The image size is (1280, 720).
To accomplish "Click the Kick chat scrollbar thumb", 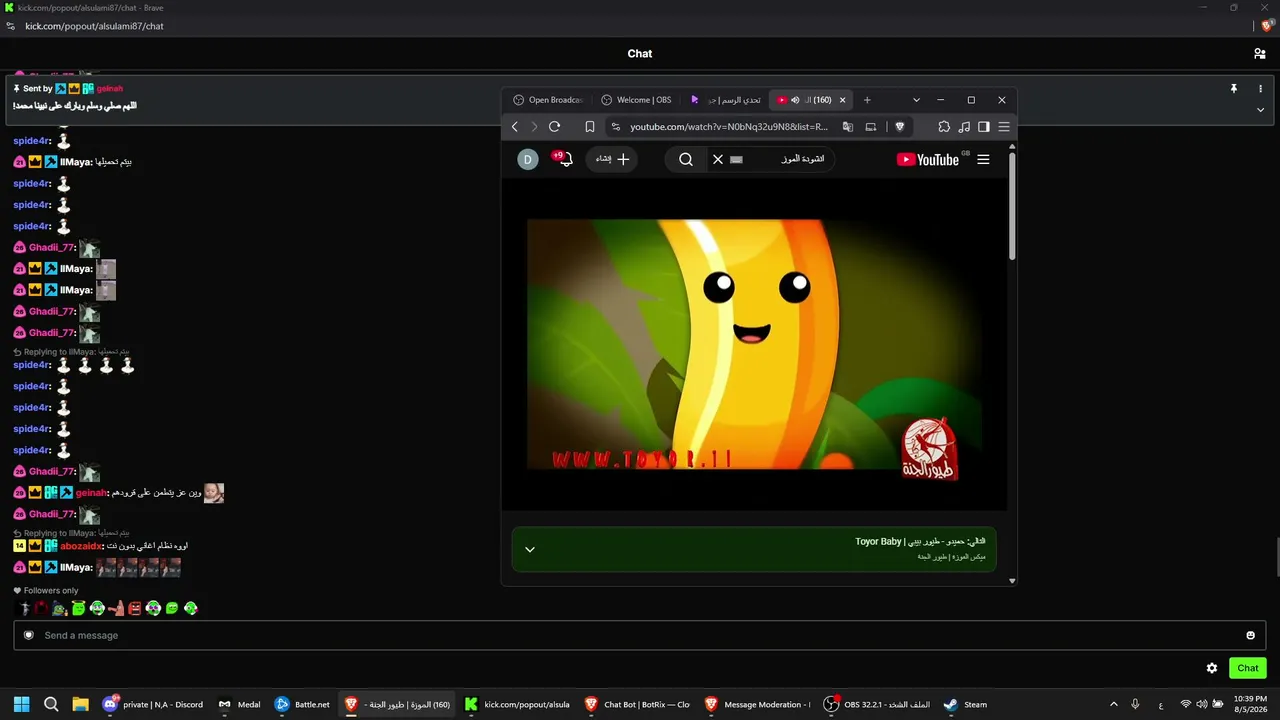I will (x=1276, y=556).
